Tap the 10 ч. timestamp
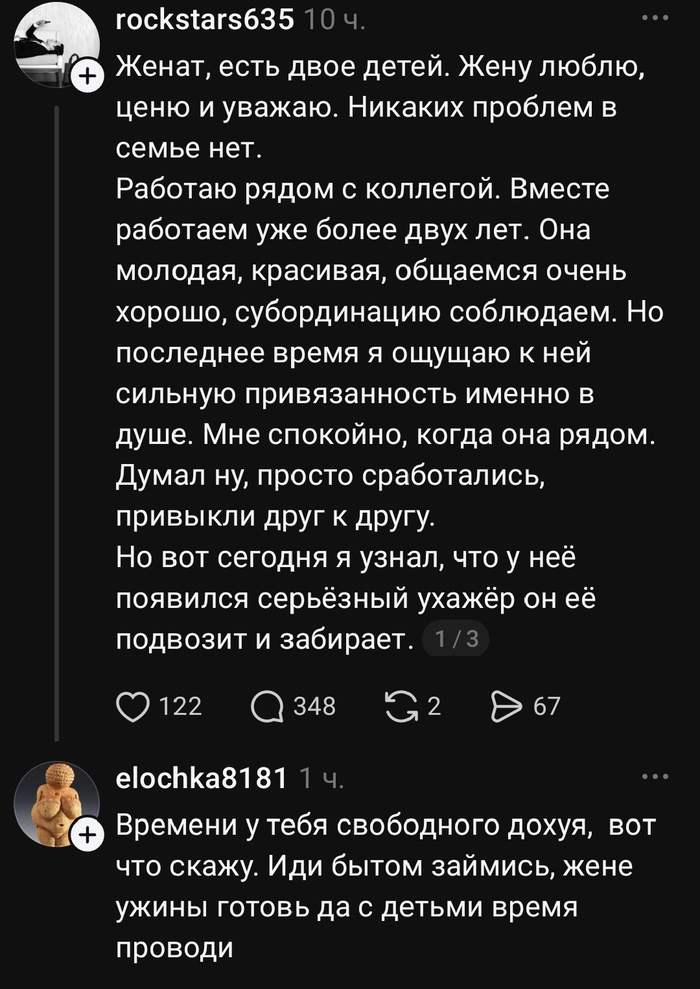The width and height of the screenshot is (700, 989). tap(334, 21)
